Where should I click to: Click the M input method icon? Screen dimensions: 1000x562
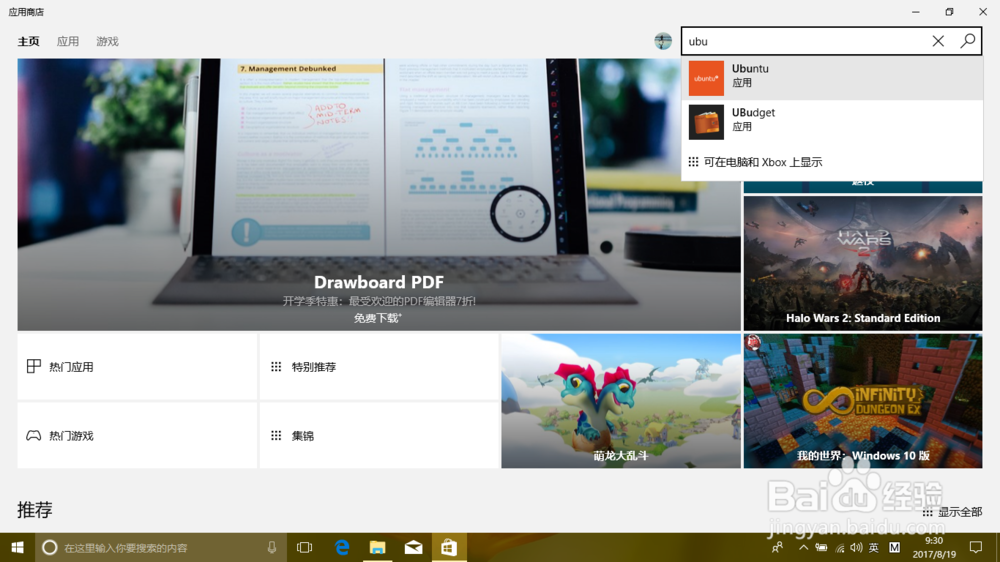895,547
